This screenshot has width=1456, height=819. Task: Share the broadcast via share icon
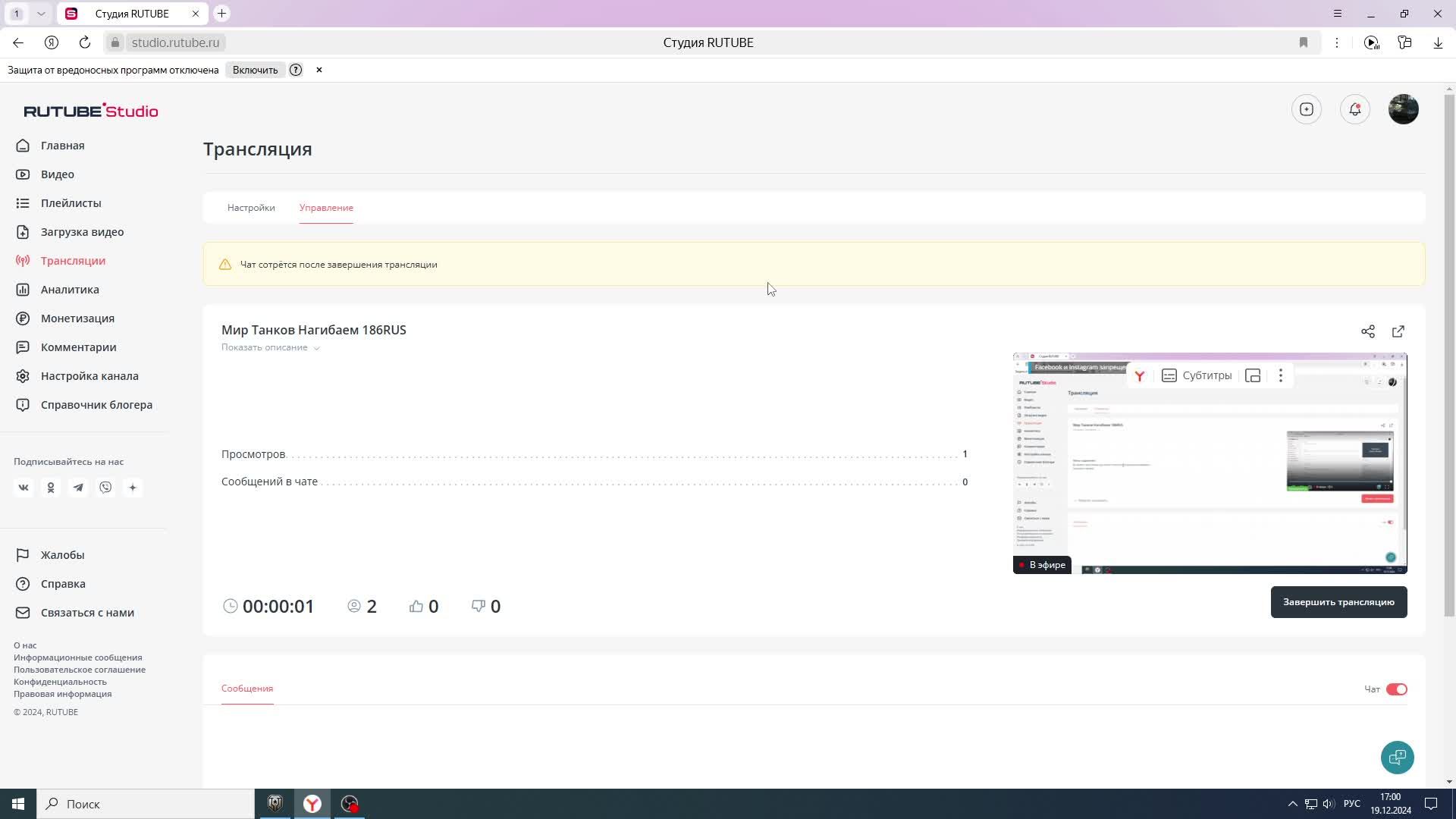(x=1368, y=331)
